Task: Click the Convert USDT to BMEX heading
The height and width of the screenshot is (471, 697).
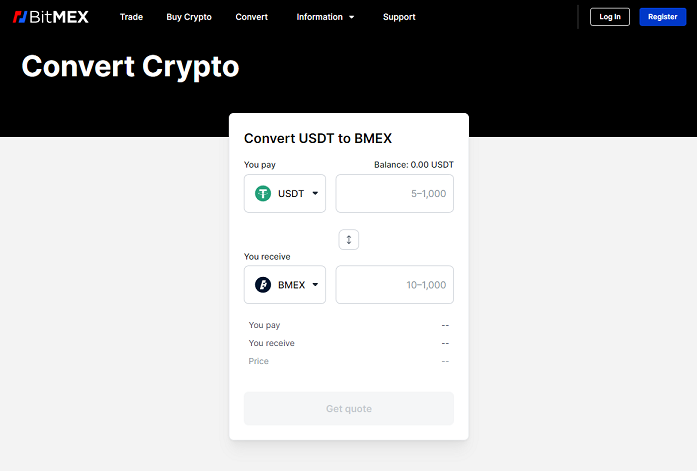Action: [x=318, y=138]
